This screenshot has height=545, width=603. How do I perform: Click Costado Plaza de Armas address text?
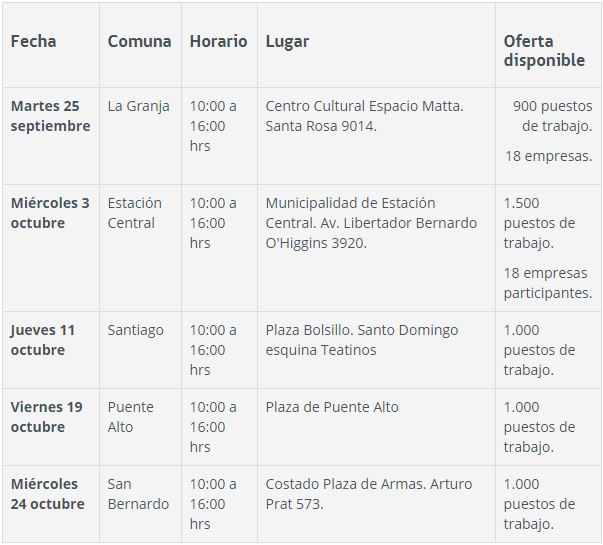[x=368, y=493]
